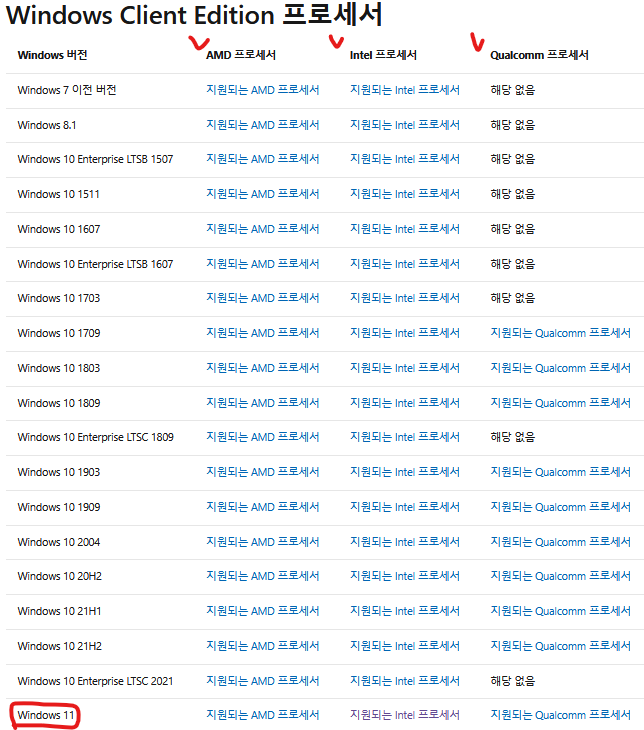Viewport: 644px width, 730px height.
Task: Open AMD link for Windows 10 Enterprise LTSB 1507
Action: point(263,159)
